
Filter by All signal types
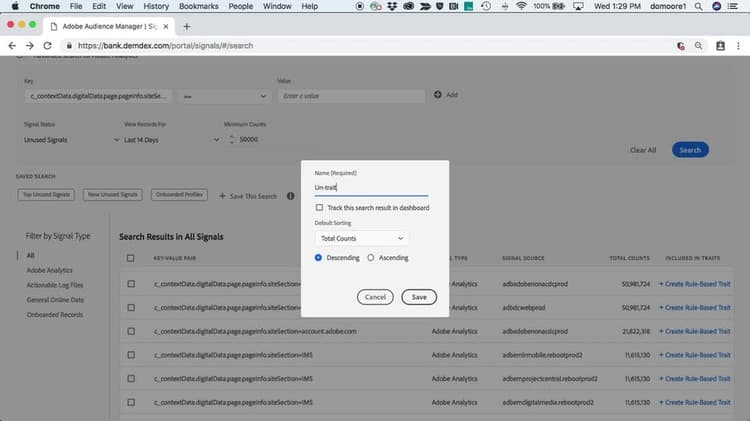click(x=31, y=255)
